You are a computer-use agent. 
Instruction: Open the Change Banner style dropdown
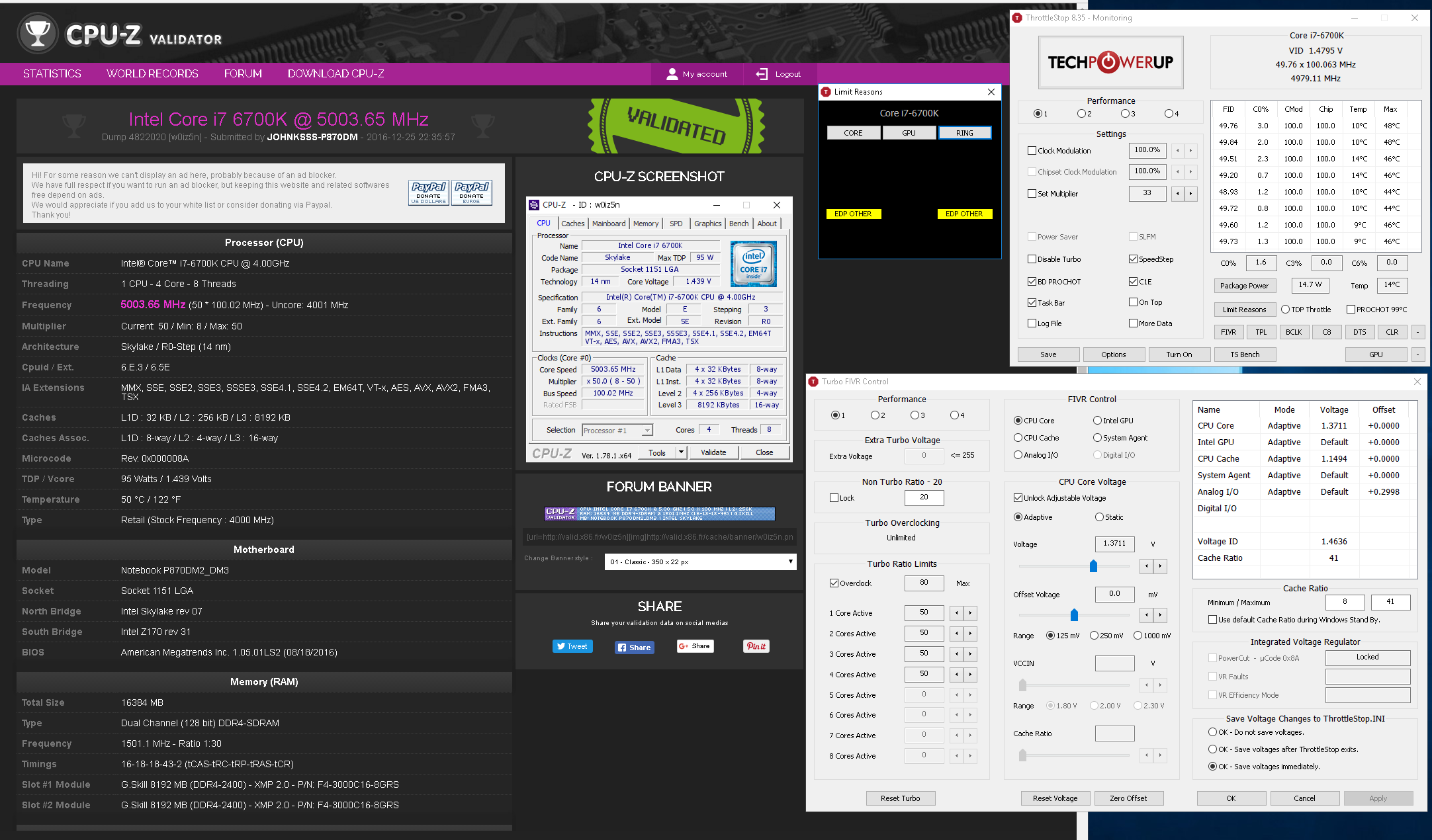(700, 562)
